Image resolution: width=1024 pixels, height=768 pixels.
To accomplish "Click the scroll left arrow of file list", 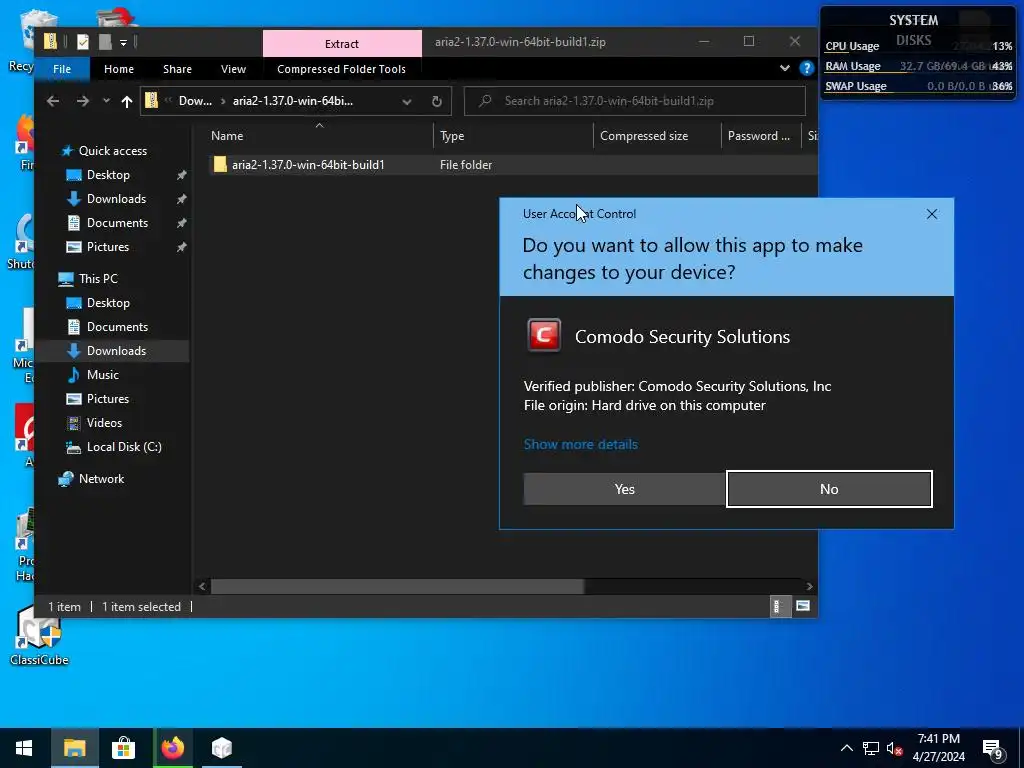I will (x=202, y=586).
